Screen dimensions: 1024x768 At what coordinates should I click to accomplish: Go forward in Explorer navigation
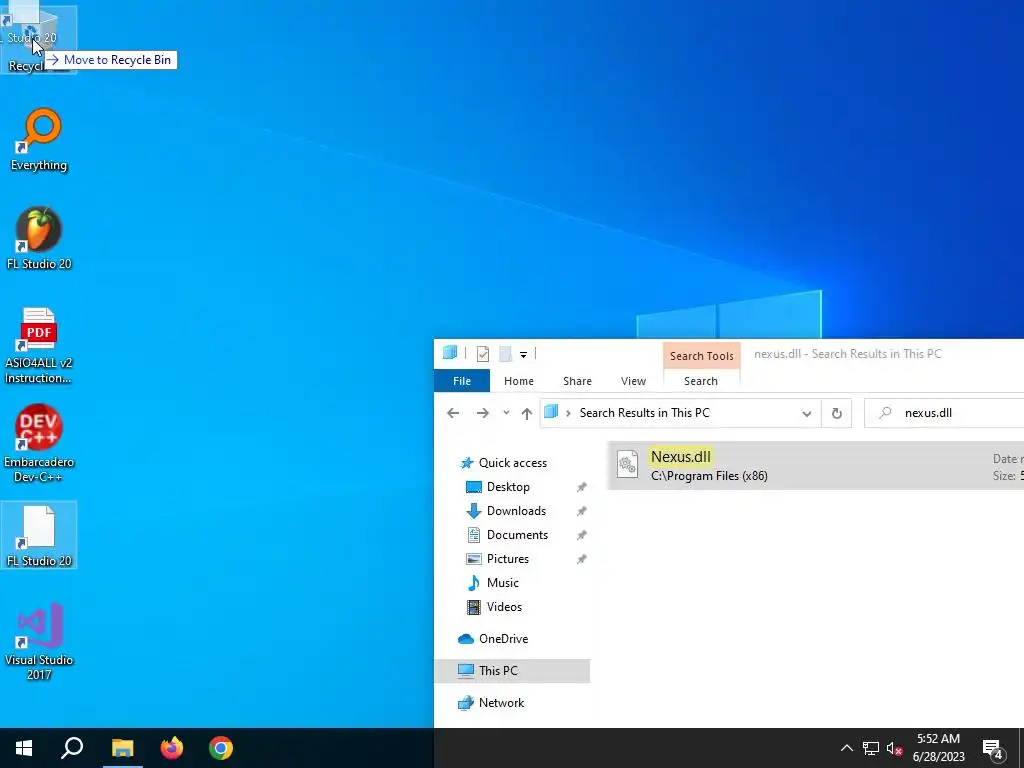coord(483,413)
